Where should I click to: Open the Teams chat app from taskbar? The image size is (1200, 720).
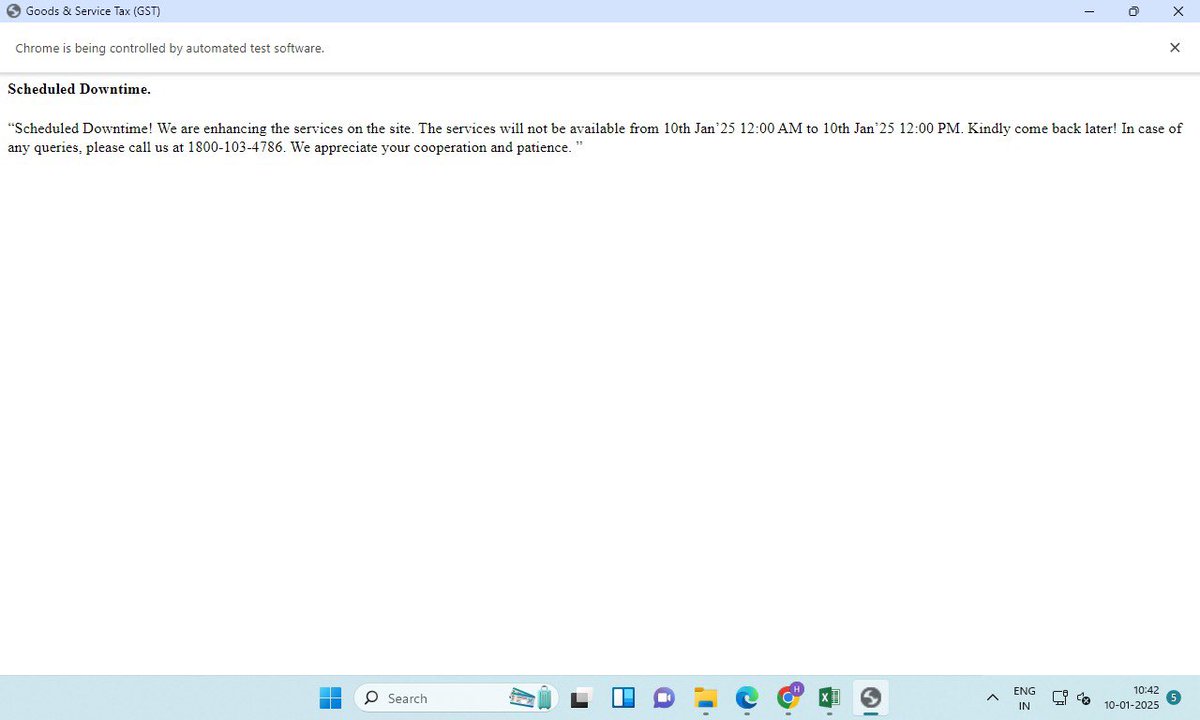pyautogui.click(x=663, y=697)
